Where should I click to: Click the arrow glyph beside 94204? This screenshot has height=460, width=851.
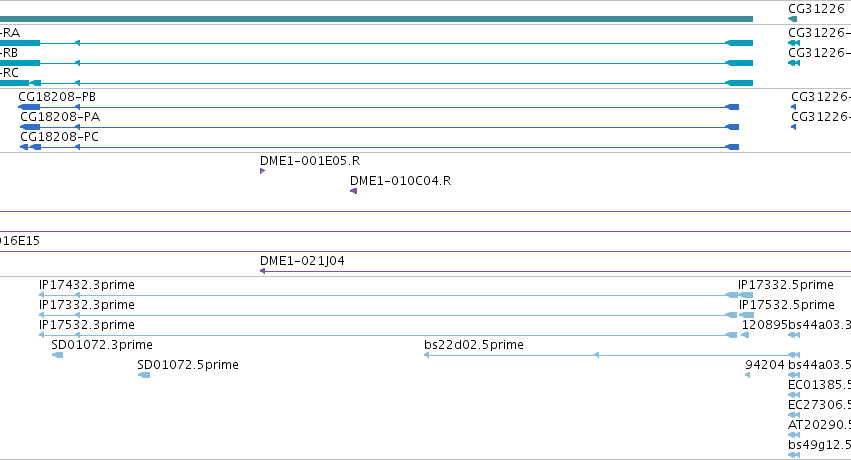747,375
